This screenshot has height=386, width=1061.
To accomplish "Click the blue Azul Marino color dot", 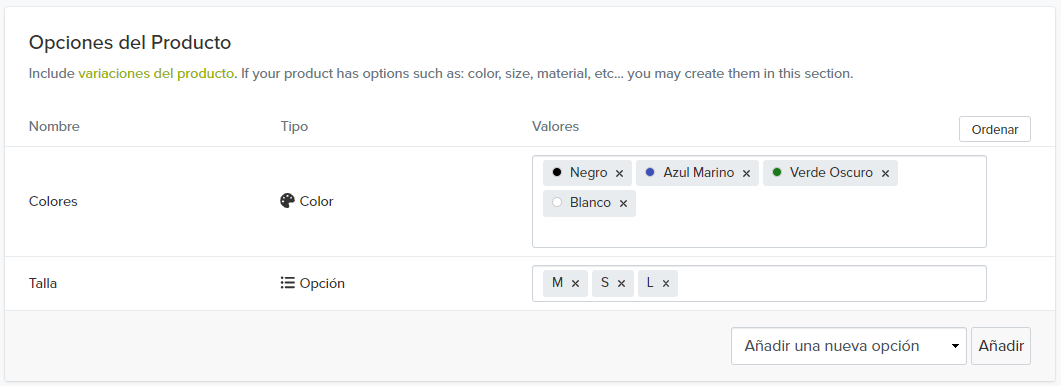I will pos(650,173).
